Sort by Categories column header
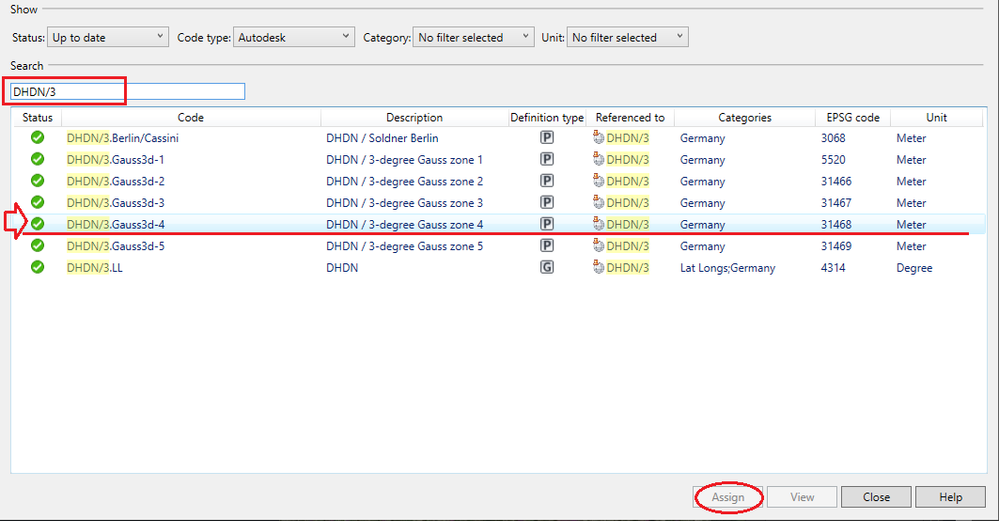The height and width of the screenshot is (521, 999). tap(745, 117)
